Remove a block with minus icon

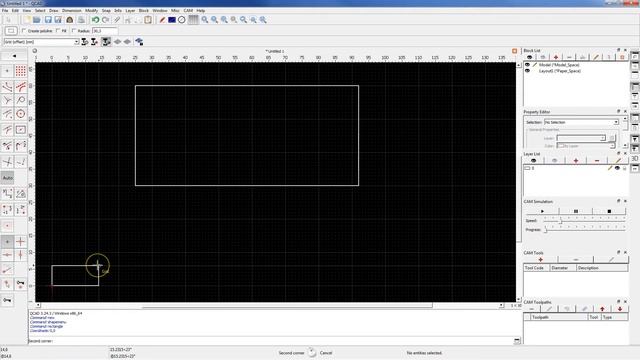pos(569,57)
